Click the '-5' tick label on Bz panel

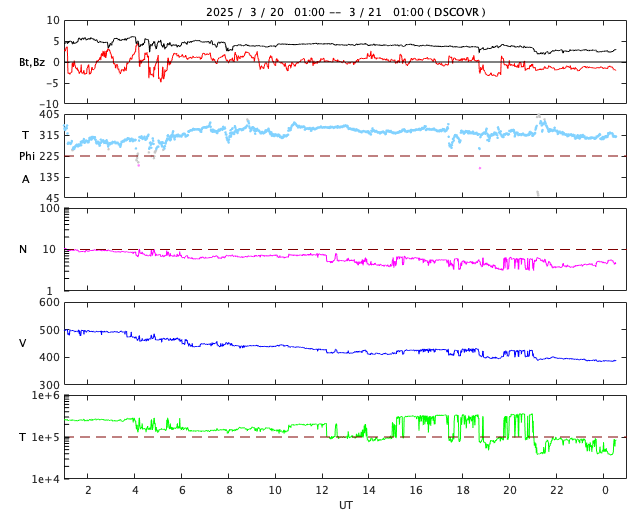53,83
